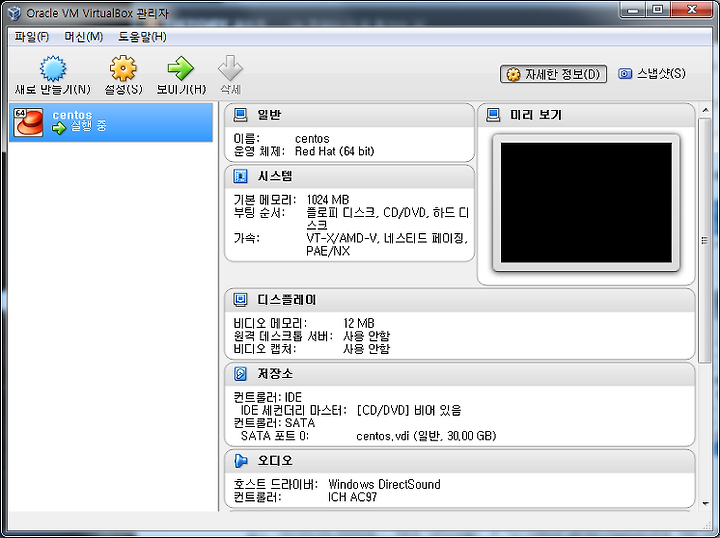Click the 보이기(H) green arrow icon
This screenshot has height=538, width=720.
tap(180, 68)
